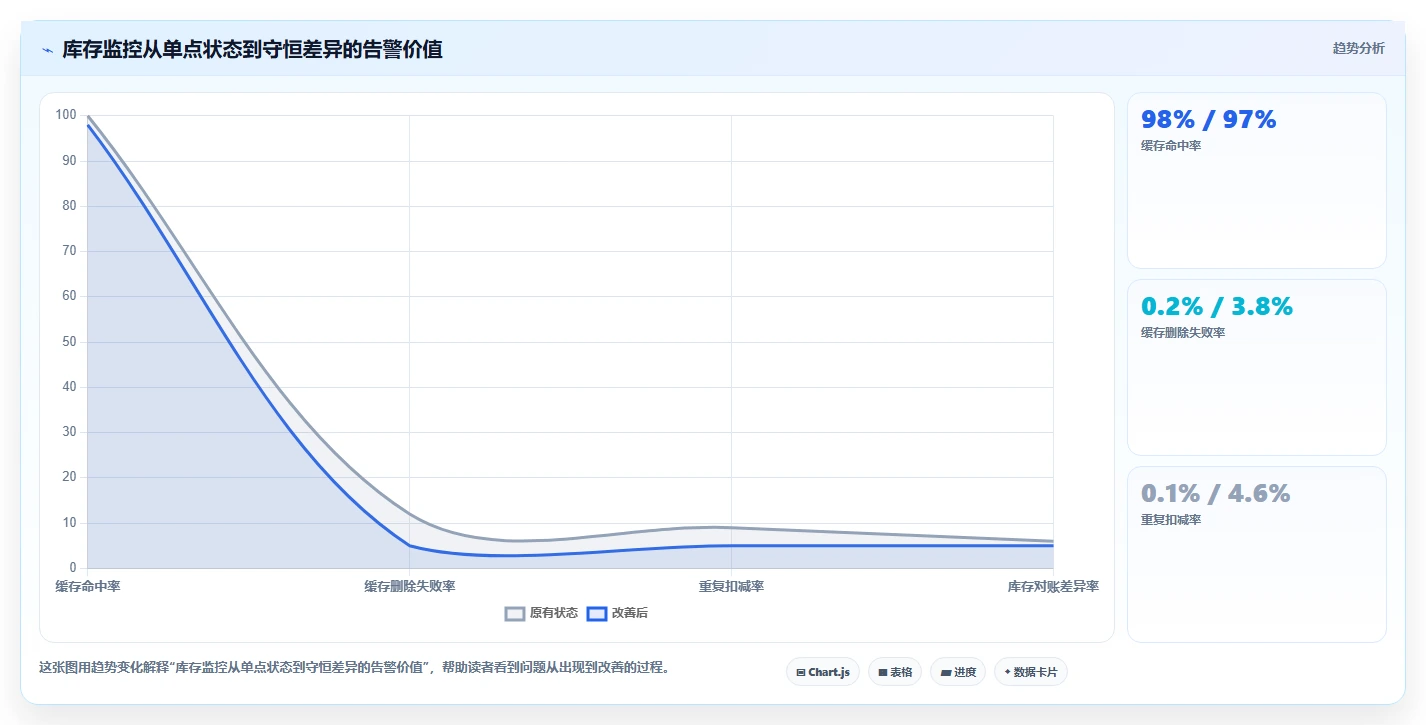Toggle the 改善后 legend item
The height and width of the screenshot is (725, 1426).
pyautogui.click(x=617, y=613)
